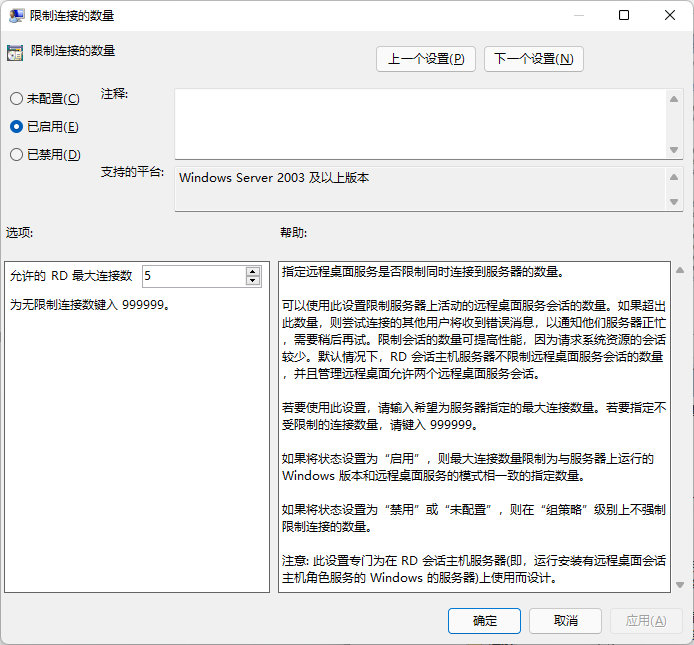Click the help pane scroll down arrow

[x=680, y=585]
